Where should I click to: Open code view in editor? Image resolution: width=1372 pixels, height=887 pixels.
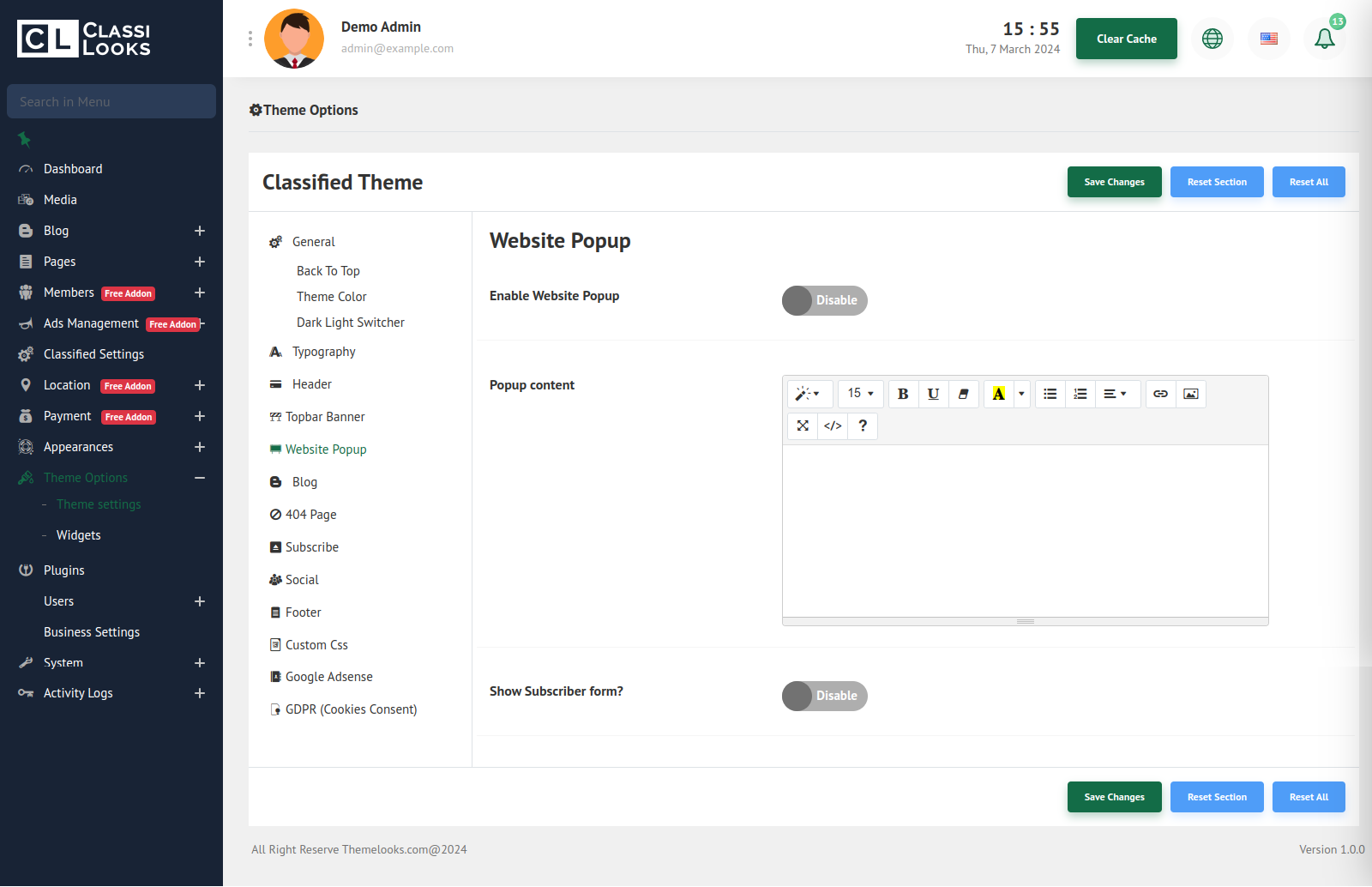(833, 425)
